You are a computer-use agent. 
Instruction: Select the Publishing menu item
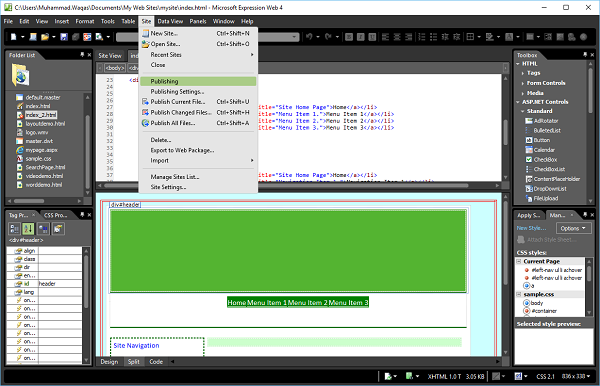pos(198,81)
